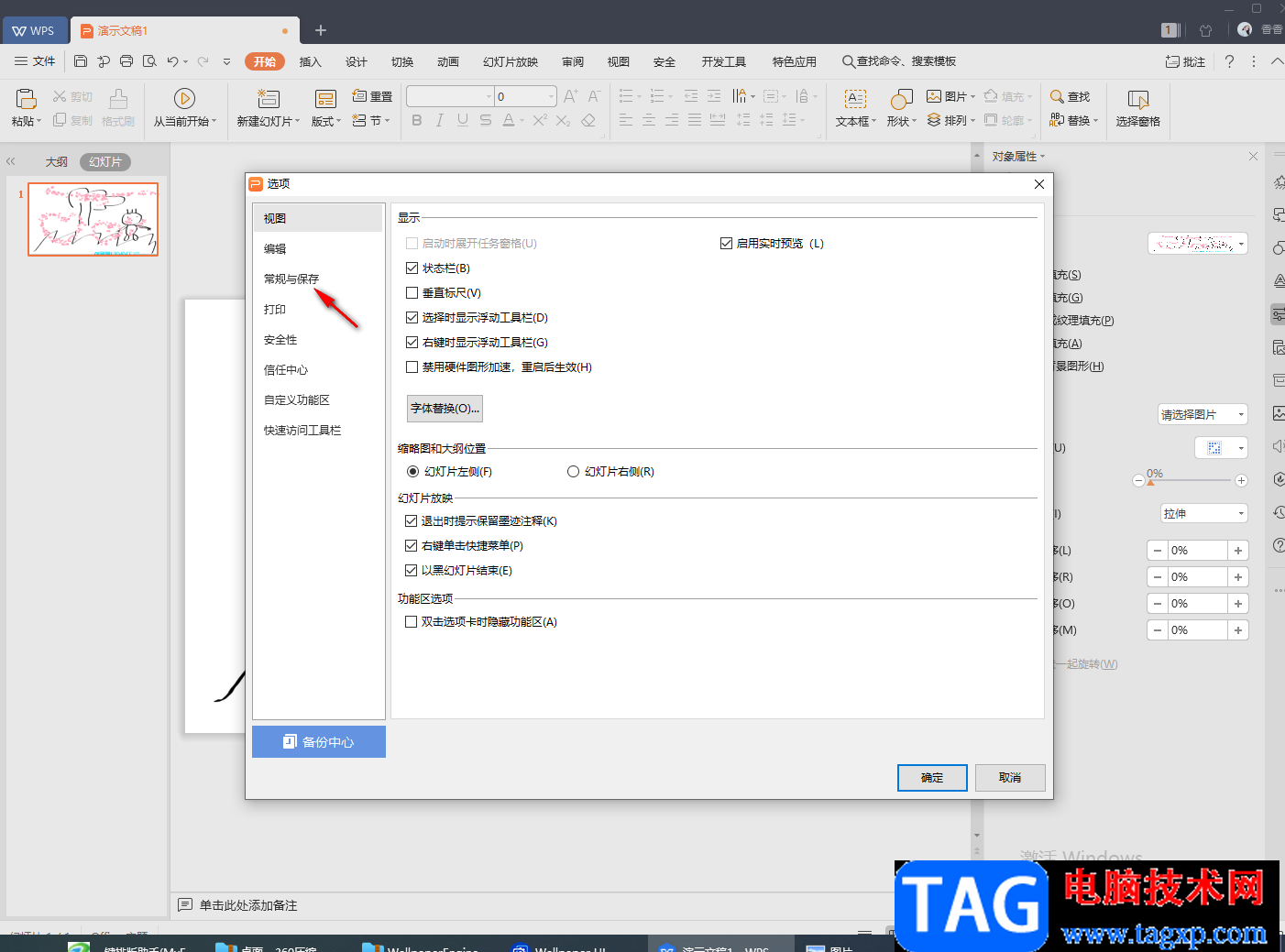Click the font color icon
The width and height of the screenshot is (1285, 952).
509,120
